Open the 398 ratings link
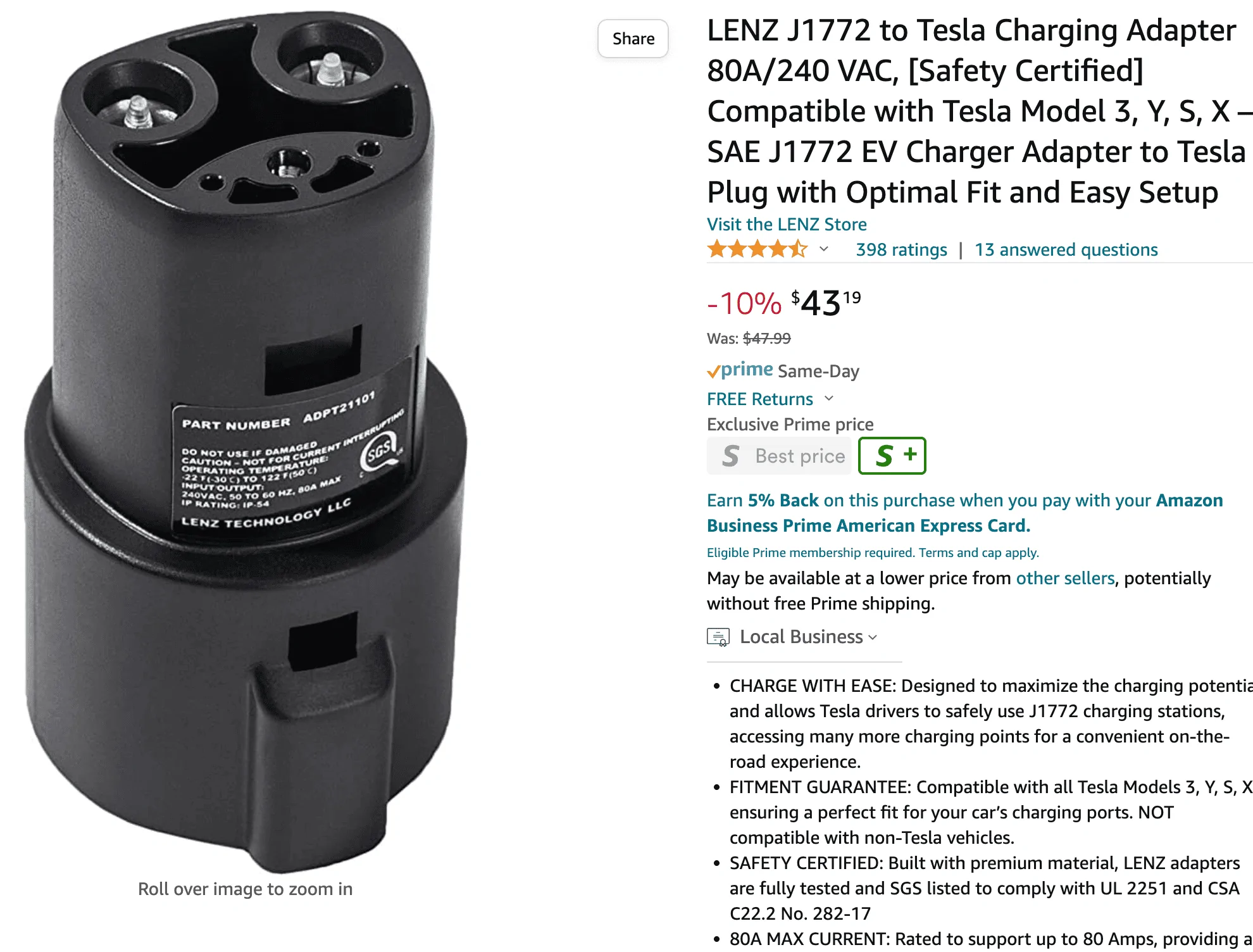Screen dimensions: 1253x952 coord(901,249)
